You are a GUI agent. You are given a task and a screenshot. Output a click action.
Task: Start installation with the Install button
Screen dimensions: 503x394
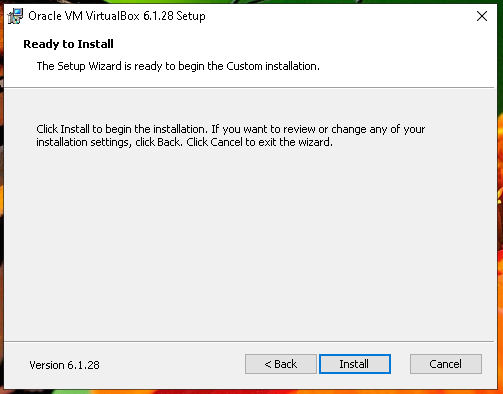pos(355,364)
